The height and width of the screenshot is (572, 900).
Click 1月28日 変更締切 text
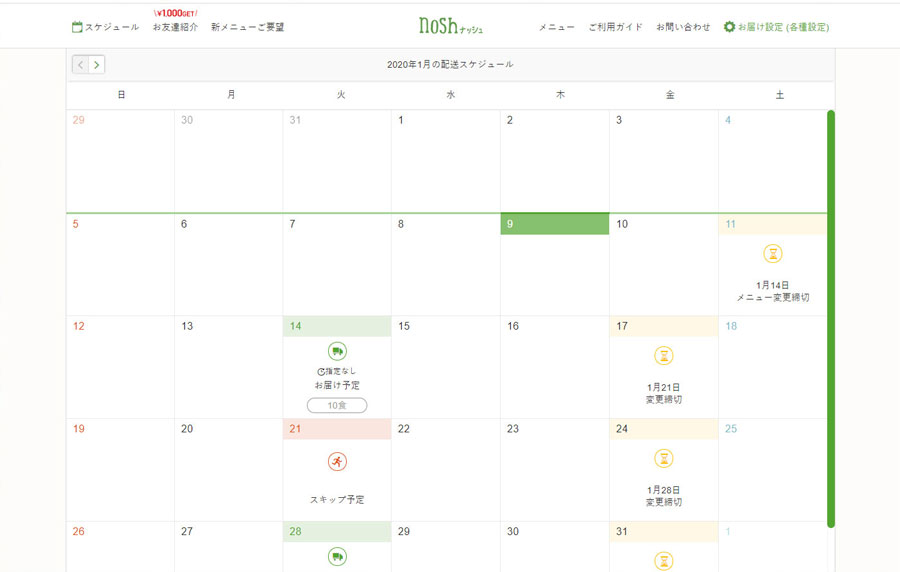(x=664, y=496)
